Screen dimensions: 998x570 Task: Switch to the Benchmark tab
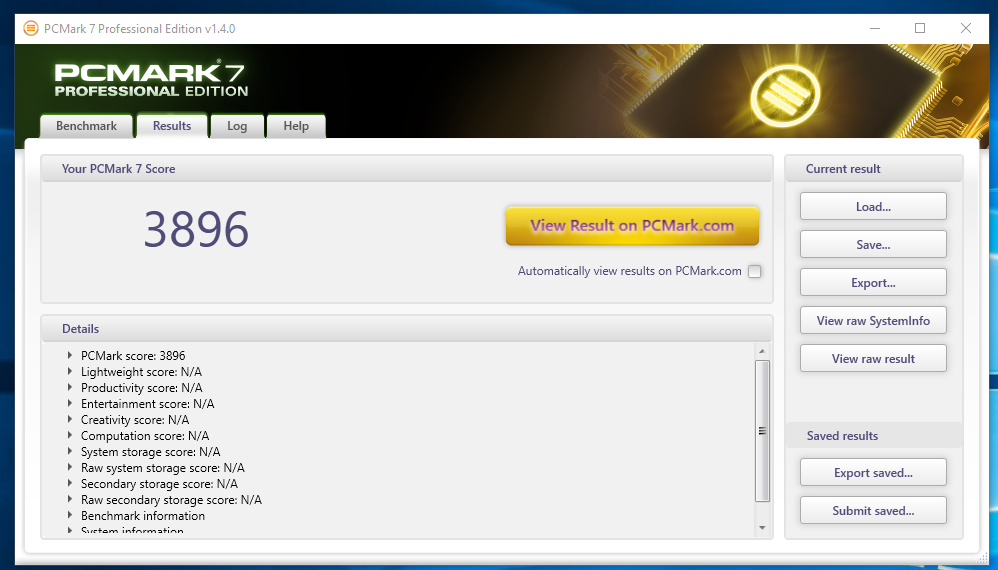point(87,126)
